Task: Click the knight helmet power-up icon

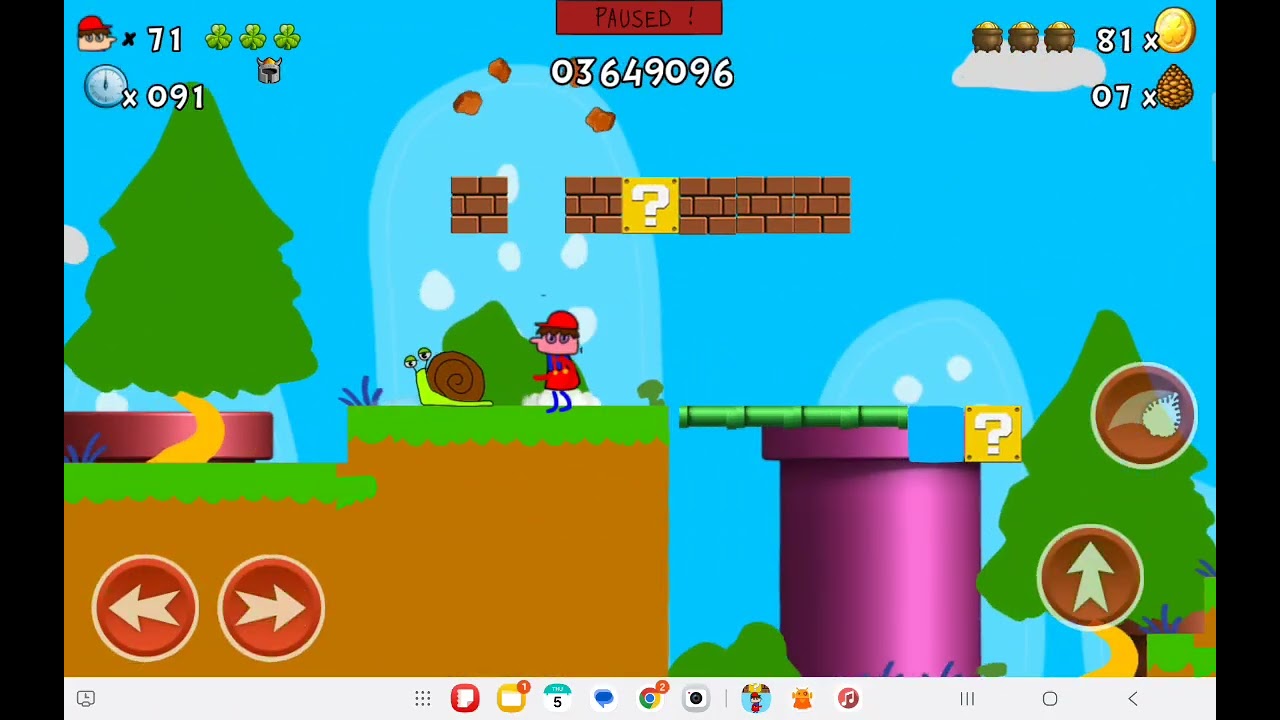Action: [269, 70]
